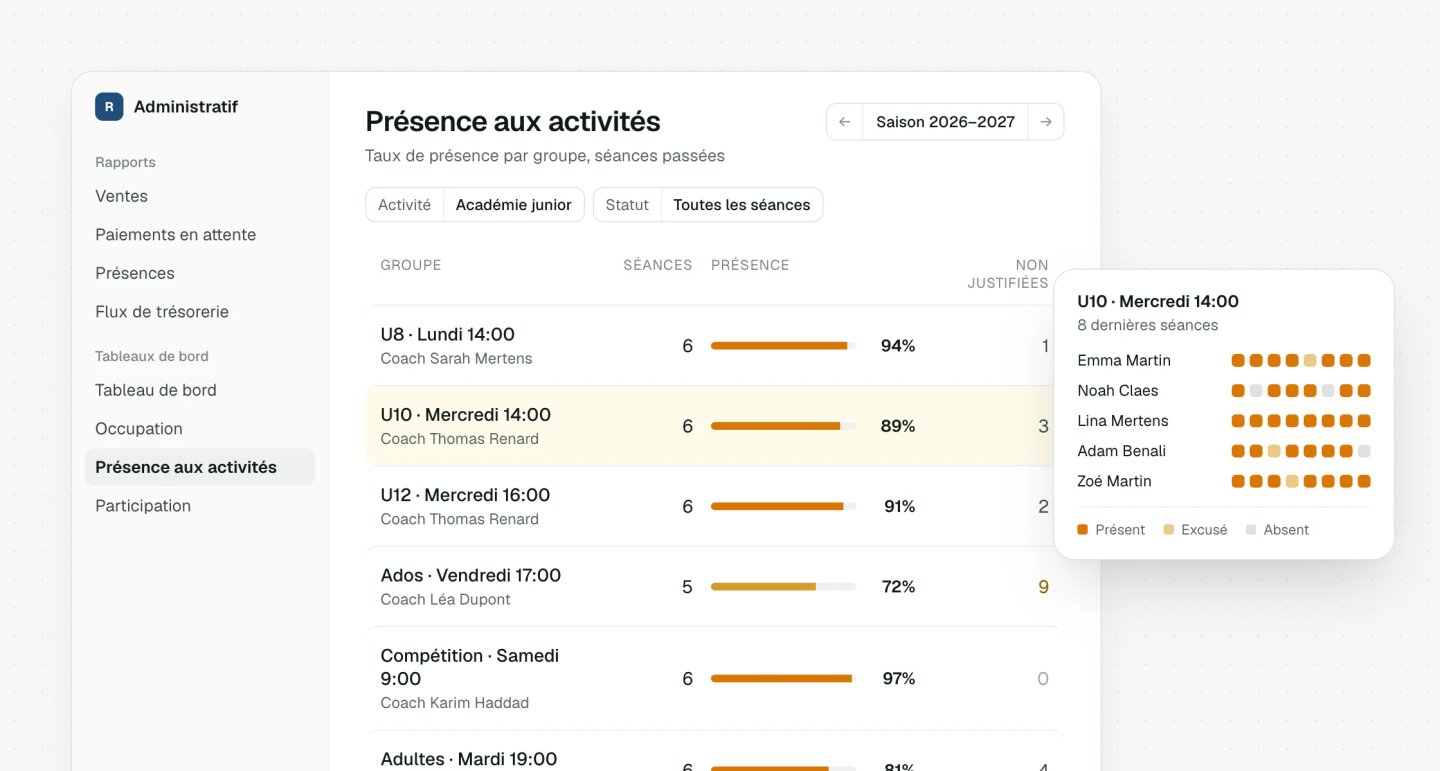
Task: Sort by the Présence column header
Action: point(750,265)
